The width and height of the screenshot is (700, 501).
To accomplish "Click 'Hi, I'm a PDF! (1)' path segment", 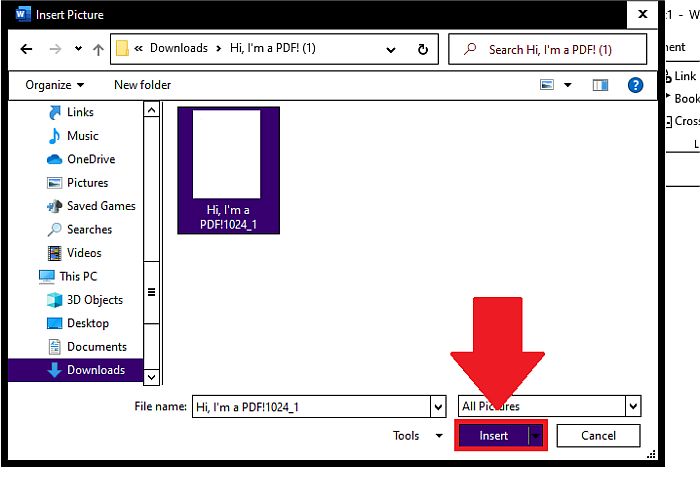I will [x=273, y=48].
